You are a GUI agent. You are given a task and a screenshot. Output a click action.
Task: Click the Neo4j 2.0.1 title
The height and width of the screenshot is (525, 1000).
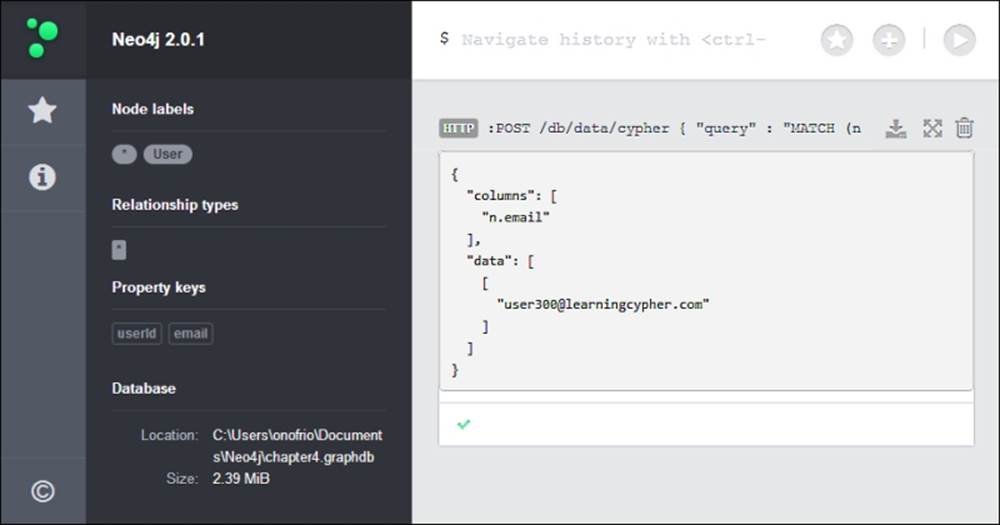tap(158, 40)
